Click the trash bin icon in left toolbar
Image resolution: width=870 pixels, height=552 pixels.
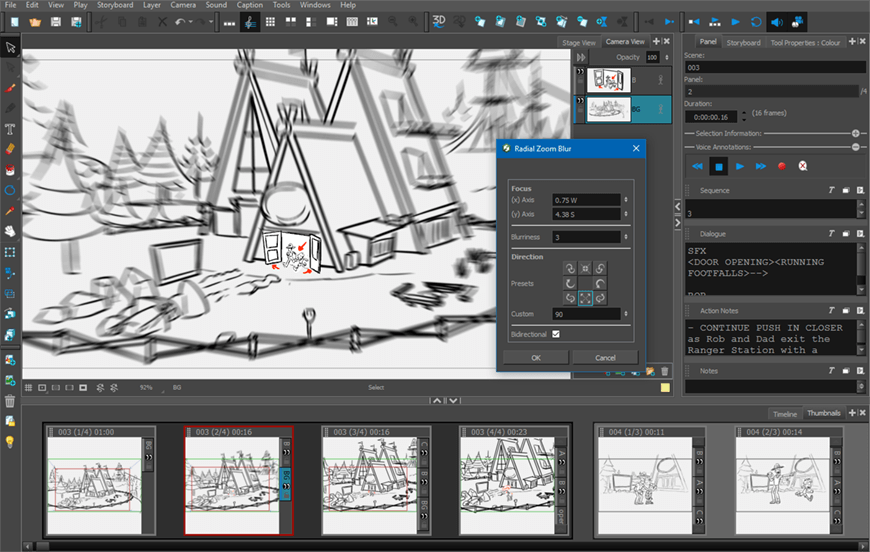(10, 401)
